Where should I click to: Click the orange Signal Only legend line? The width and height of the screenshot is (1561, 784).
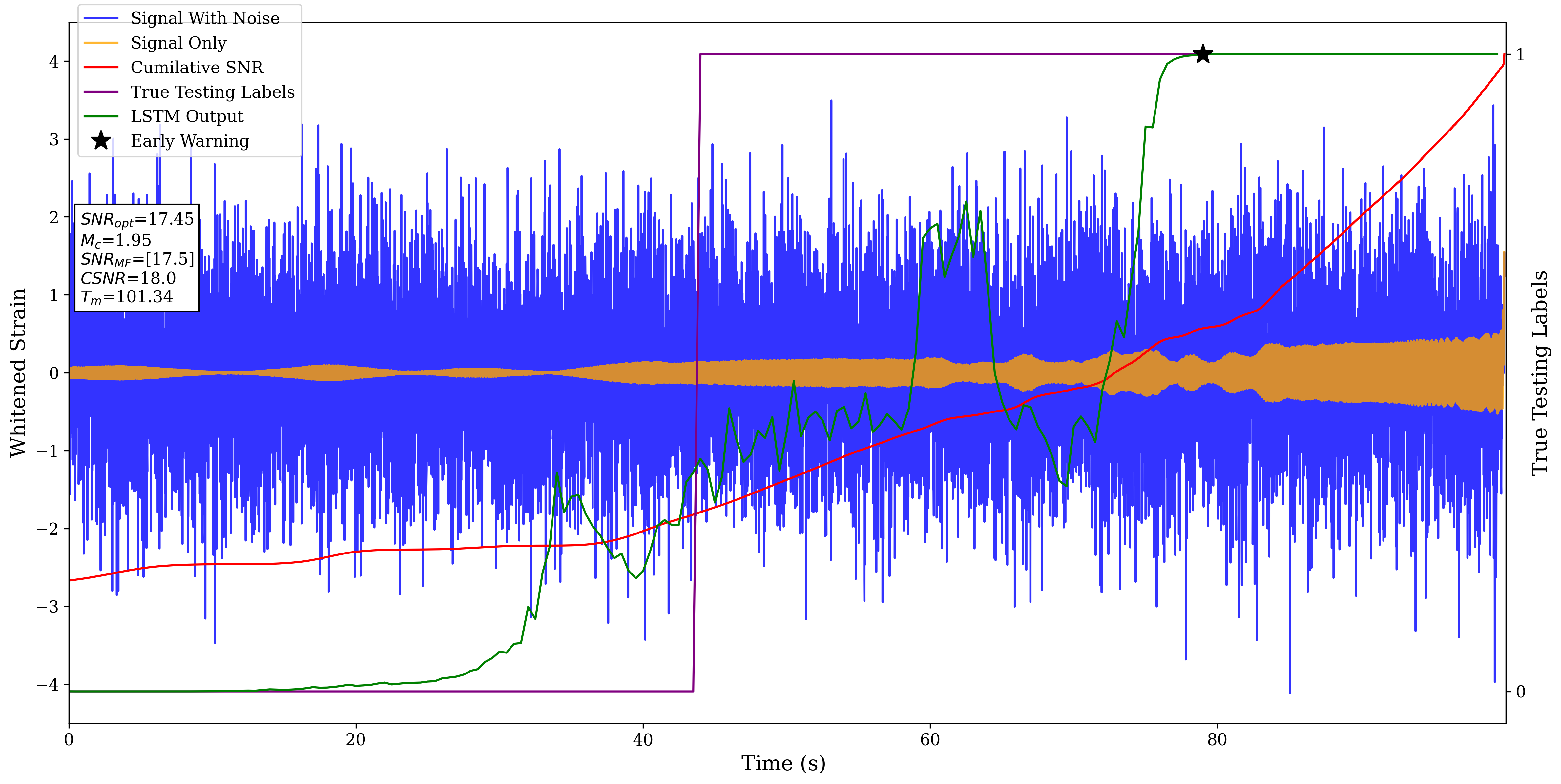pos(101,43)
